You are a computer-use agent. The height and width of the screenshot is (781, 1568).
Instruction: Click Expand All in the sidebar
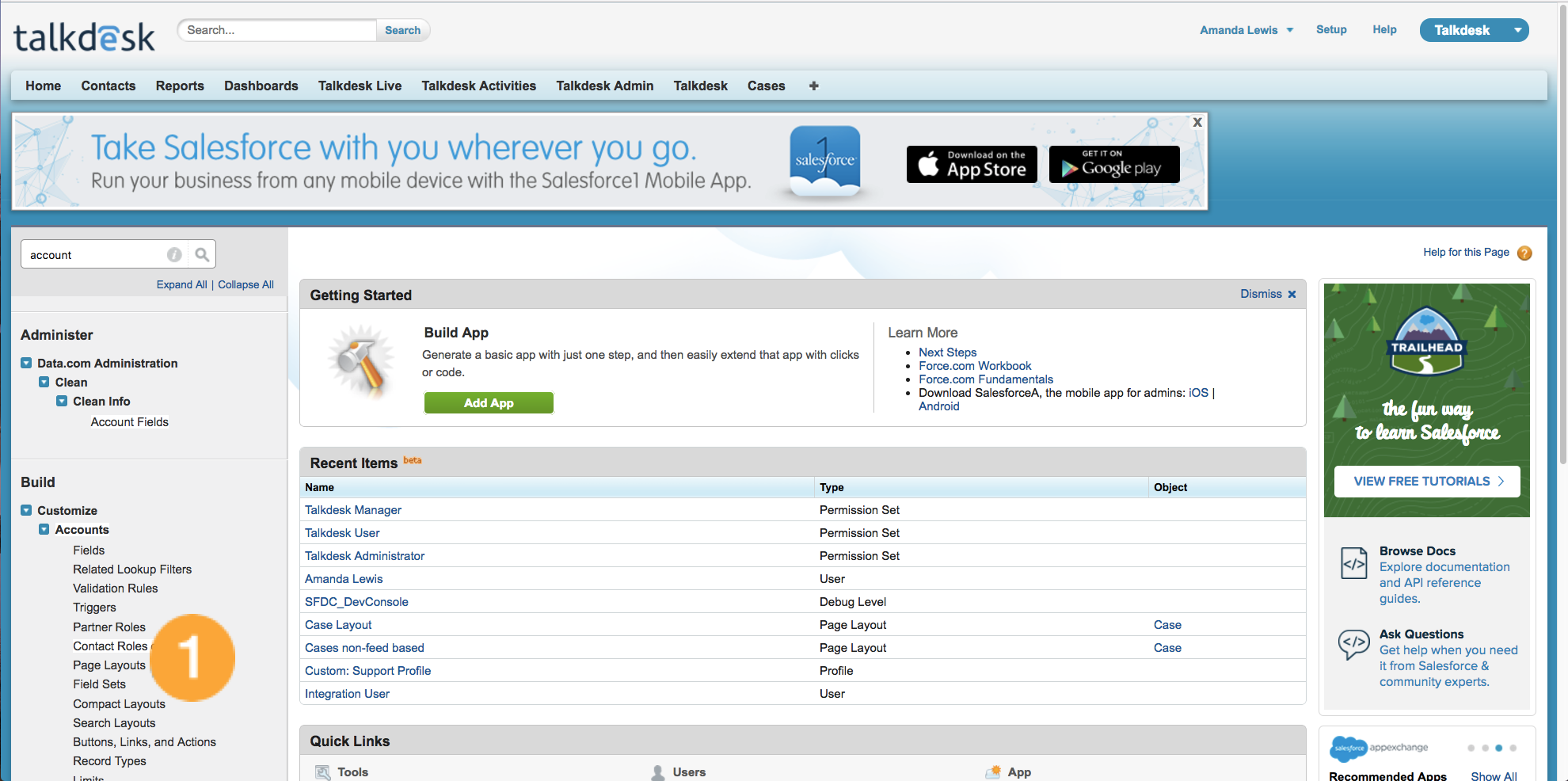[181, 284]
